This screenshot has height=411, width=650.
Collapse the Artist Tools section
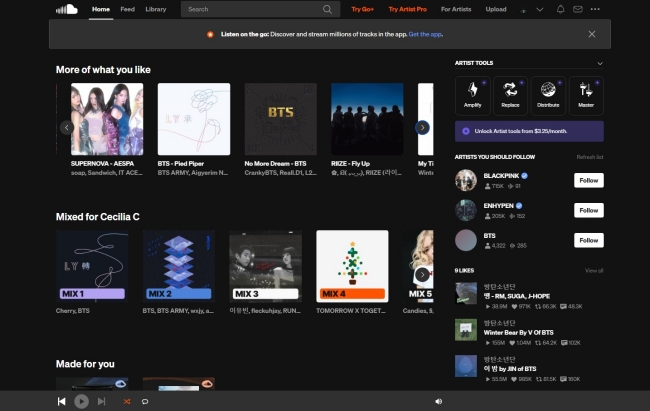pyautogui.click(x=600, y=63)
